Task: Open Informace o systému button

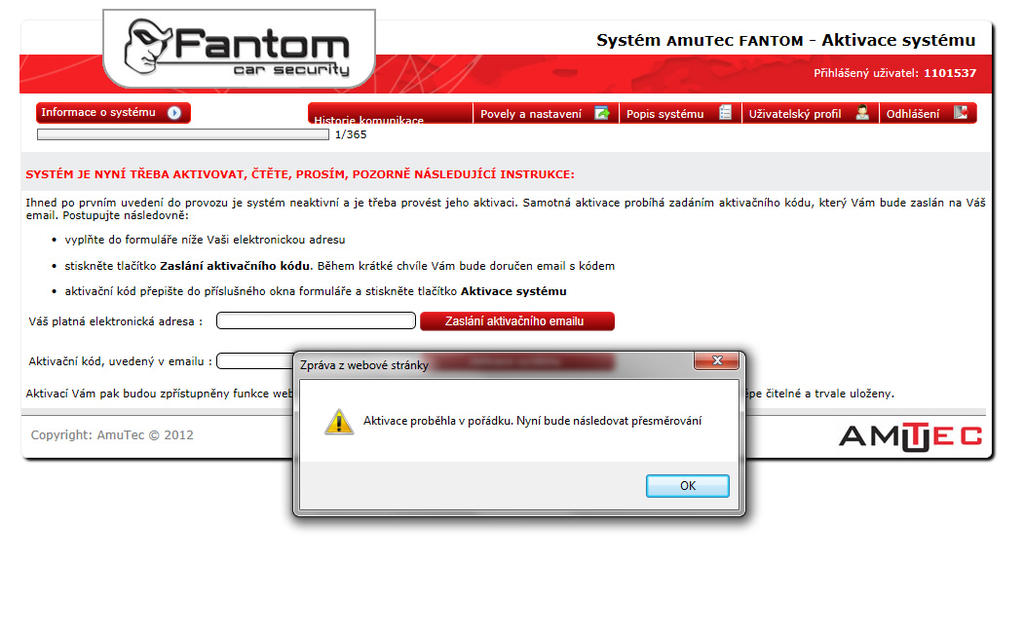Action: (113, 112)
